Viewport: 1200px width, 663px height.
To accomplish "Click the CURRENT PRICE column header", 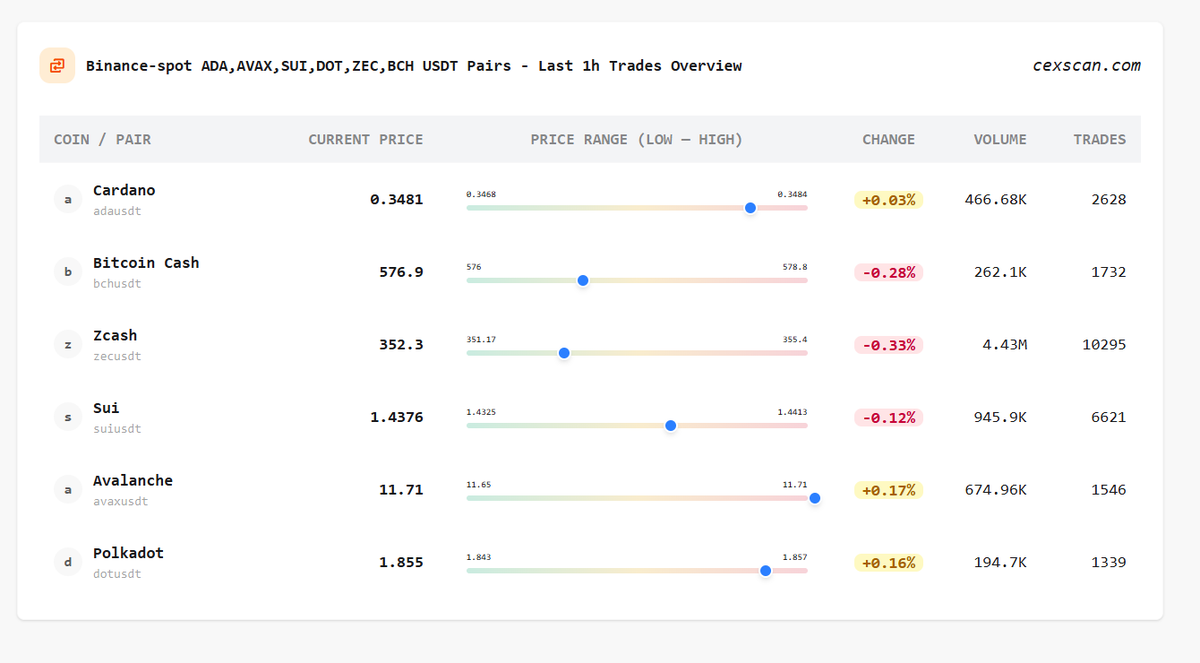I will tap(365, 139).
